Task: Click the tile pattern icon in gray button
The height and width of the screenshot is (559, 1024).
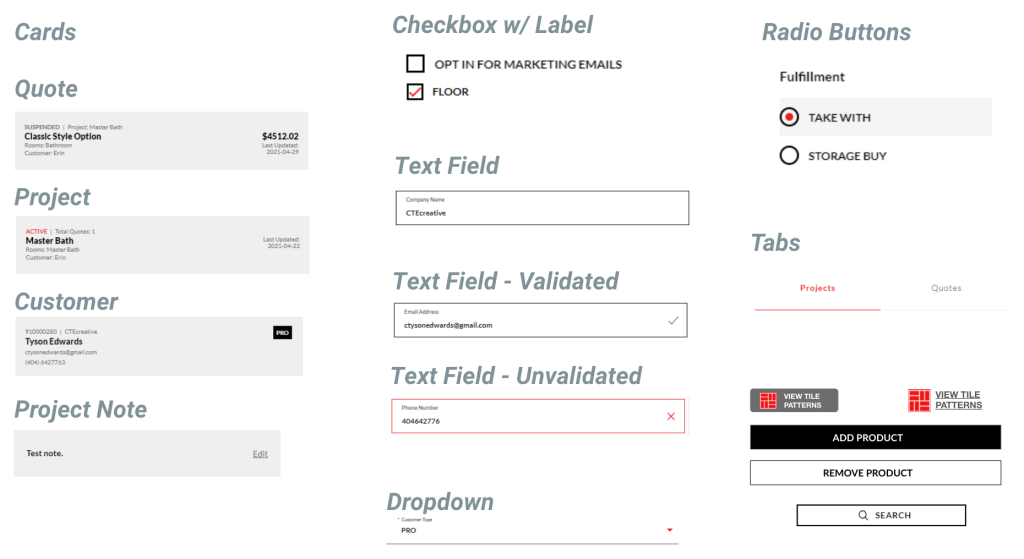Action: pyautogui.click(x=768, y=401)
